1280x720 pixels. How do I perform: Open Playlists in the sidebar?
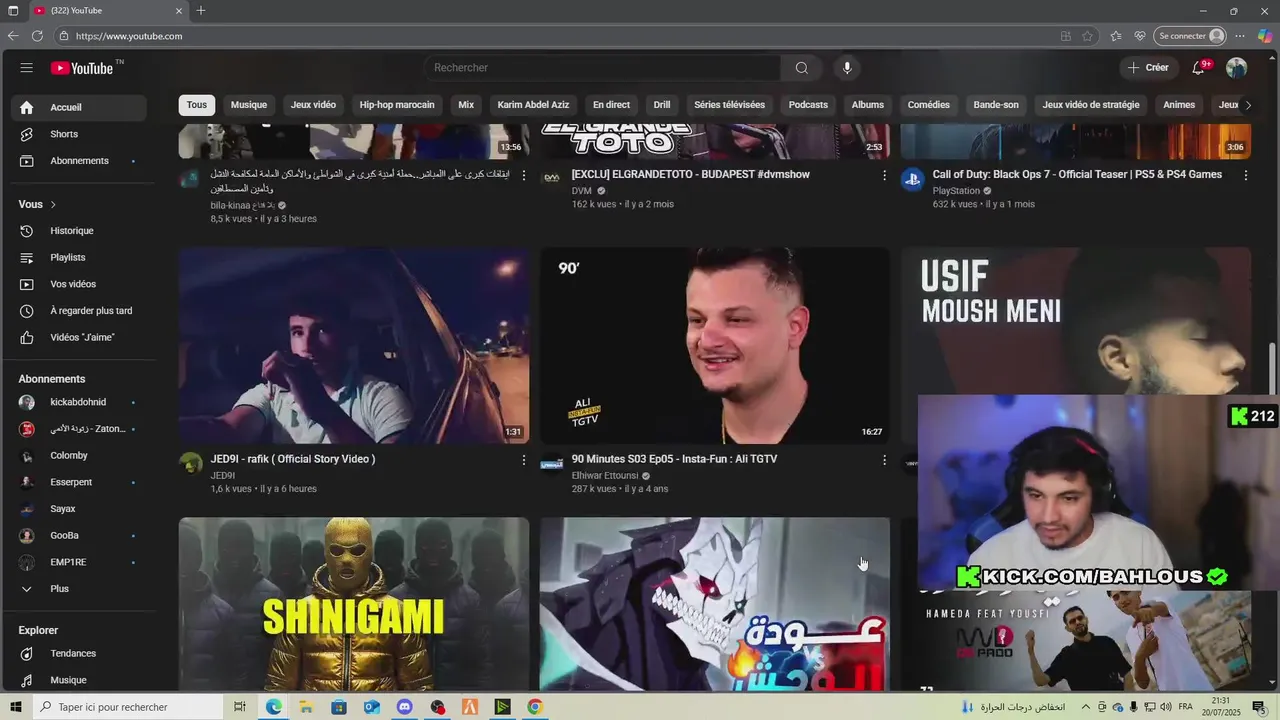coord(79,257)
